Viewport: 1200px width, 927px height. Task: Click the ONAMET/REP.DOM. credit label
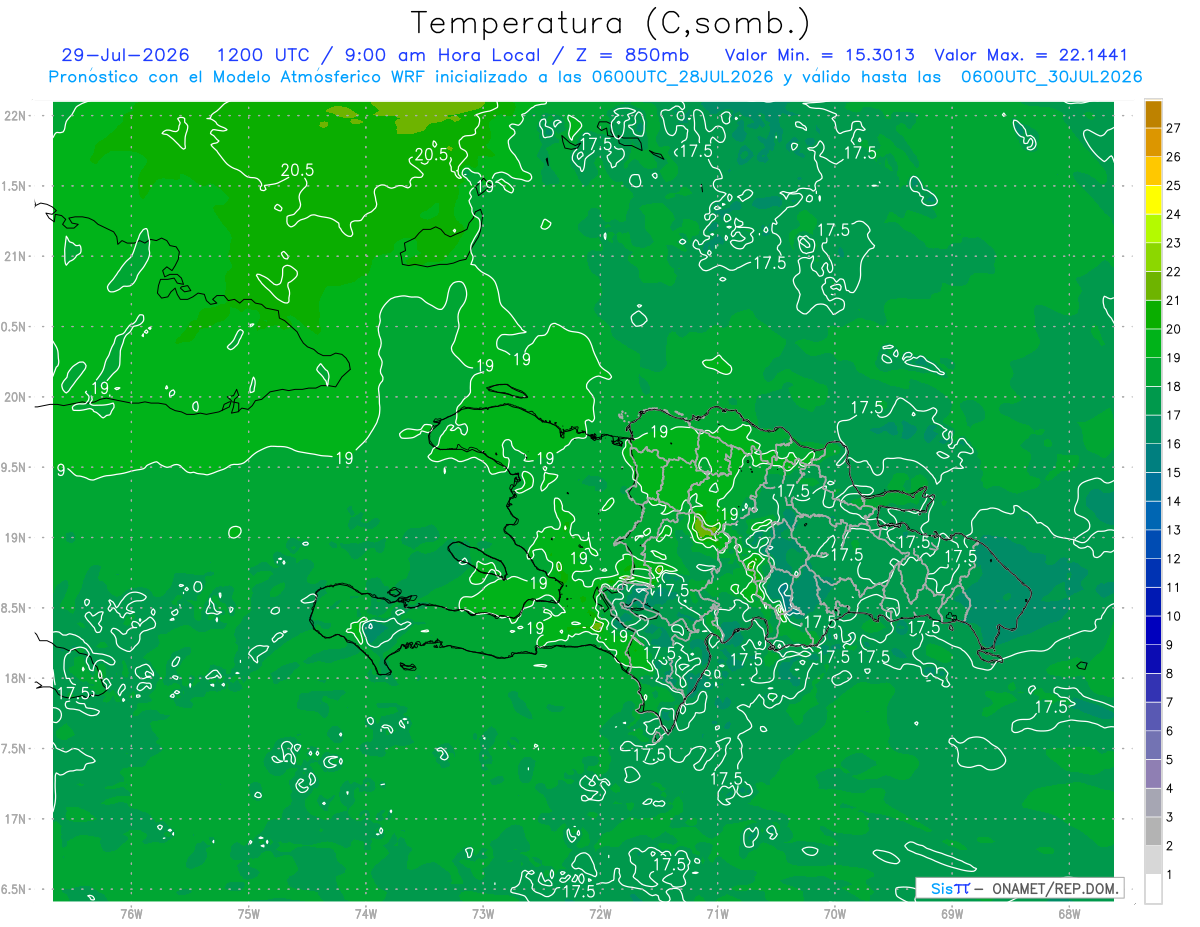1055,888
